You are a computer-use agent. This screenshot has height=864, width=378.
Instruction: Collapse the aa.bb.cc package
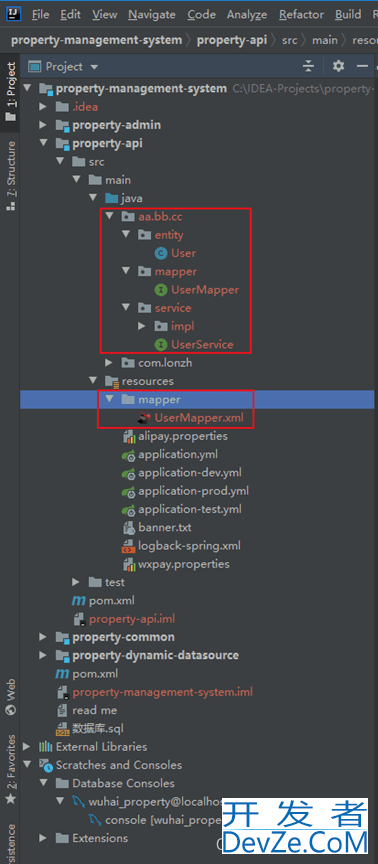click(109, 217)
